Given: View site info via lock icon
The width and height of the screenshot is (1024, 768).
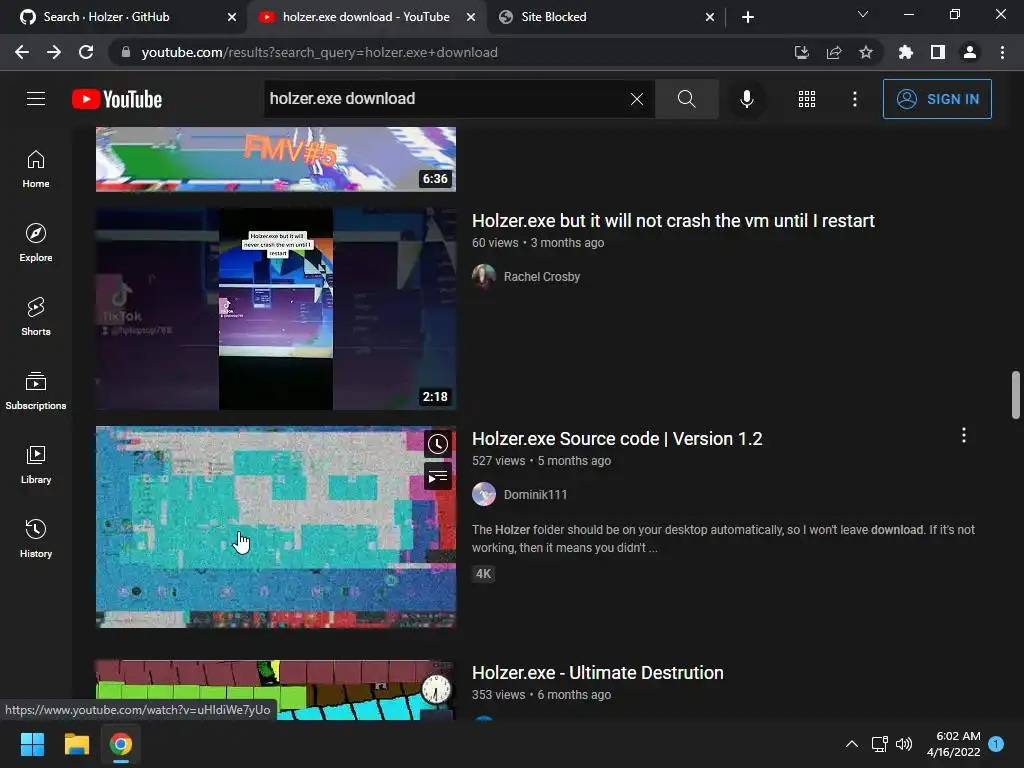Looking at the screenshot, I should [x=126, y=52].
